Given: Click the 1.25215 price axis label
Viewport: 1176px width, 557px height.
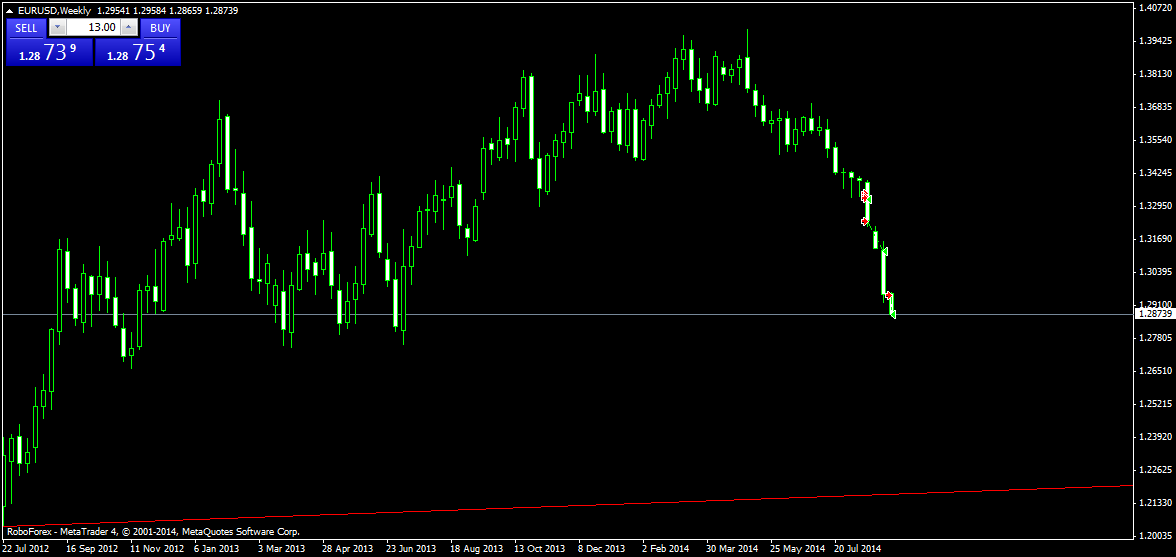Looking at the screenshot, I should tap(1155, 403).
